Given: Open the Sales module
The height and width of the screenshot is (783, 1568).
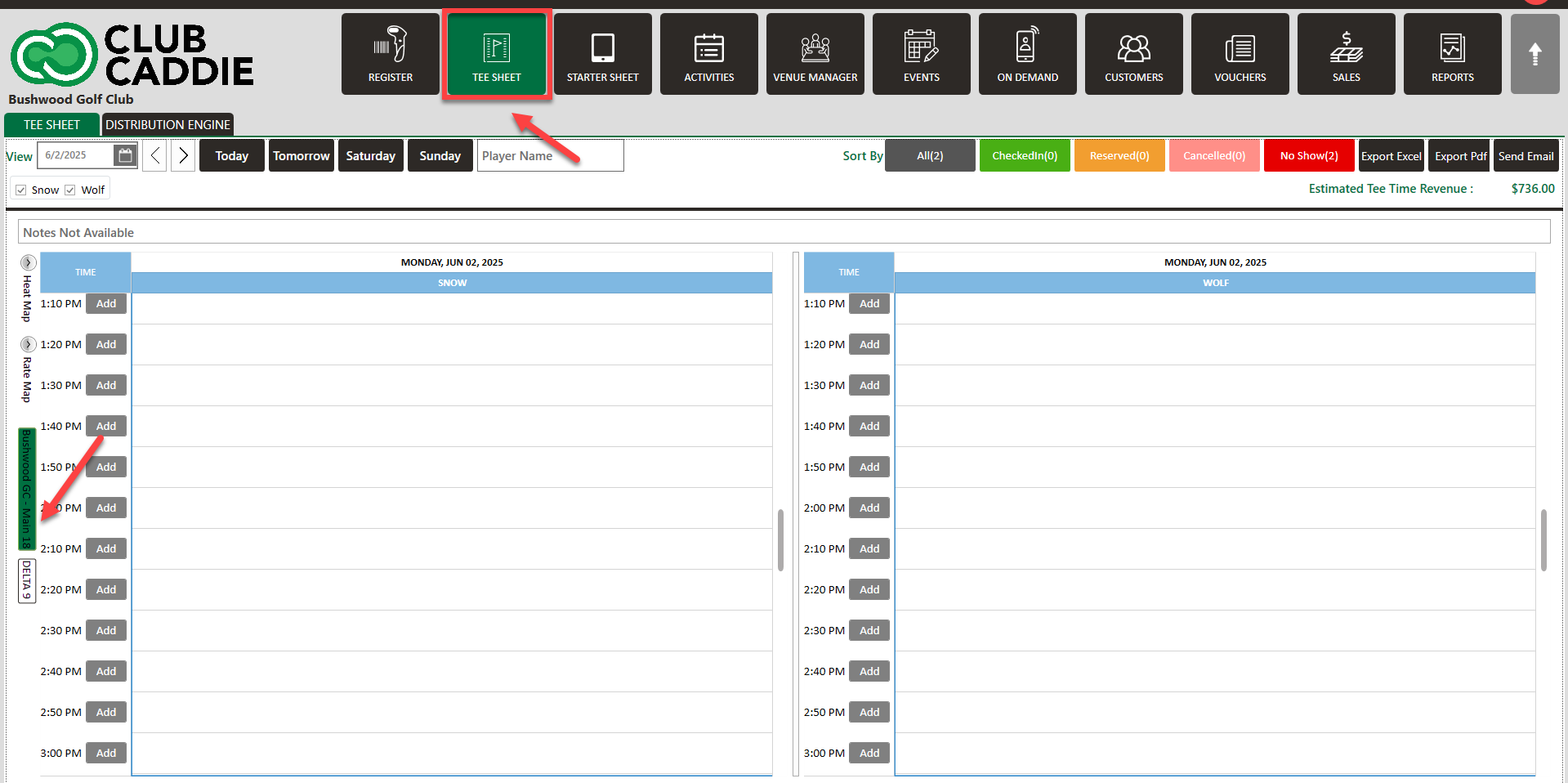Looking at the screenshot, I should coord(1347,54).
